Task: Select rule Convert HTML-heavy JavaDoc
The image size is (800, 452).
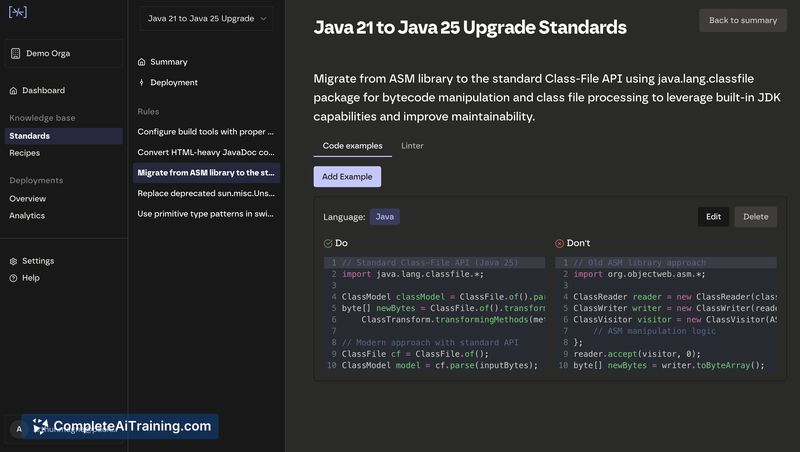Action: [x=206, y=152]
